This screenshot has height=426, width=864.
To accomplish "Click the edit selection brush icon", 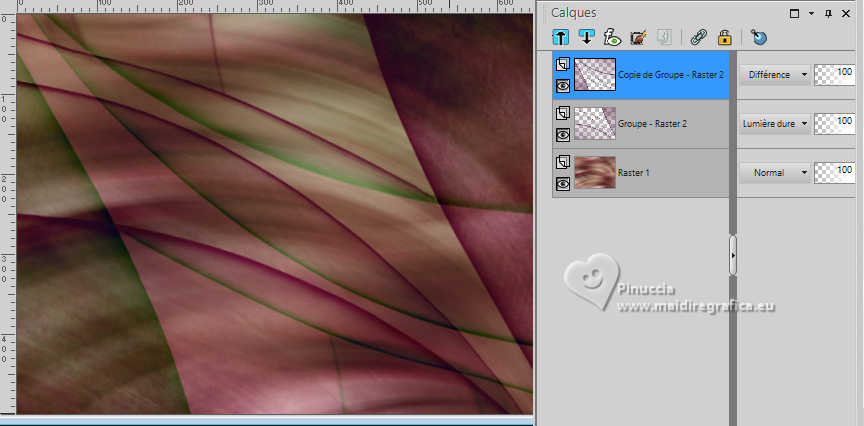I will tap(638, 37).
